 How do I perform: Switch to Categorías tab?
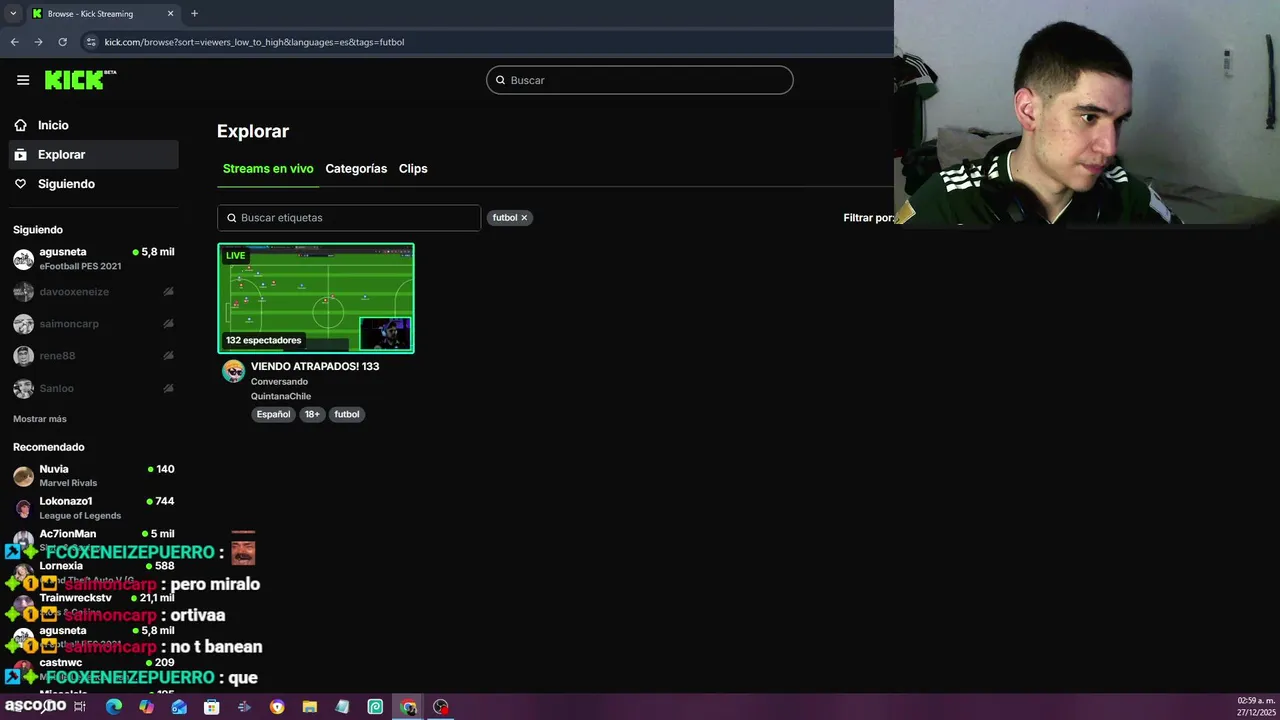[356, 169]
